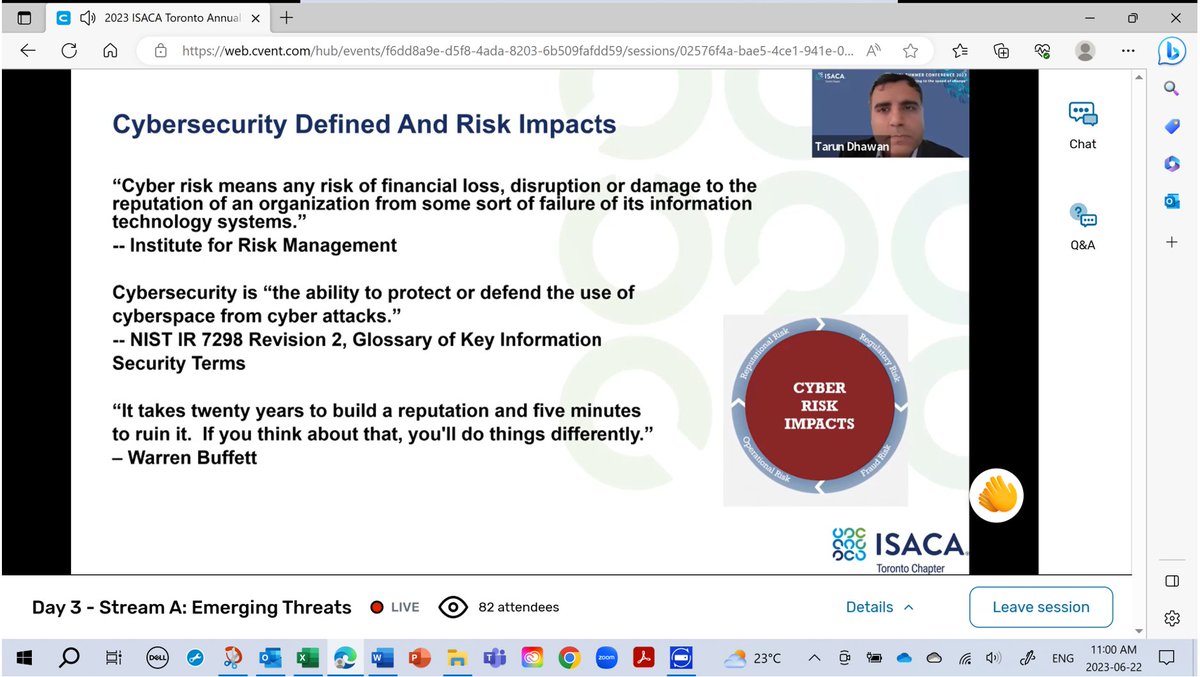Click the LIVE status indicator

coord(395,607)
